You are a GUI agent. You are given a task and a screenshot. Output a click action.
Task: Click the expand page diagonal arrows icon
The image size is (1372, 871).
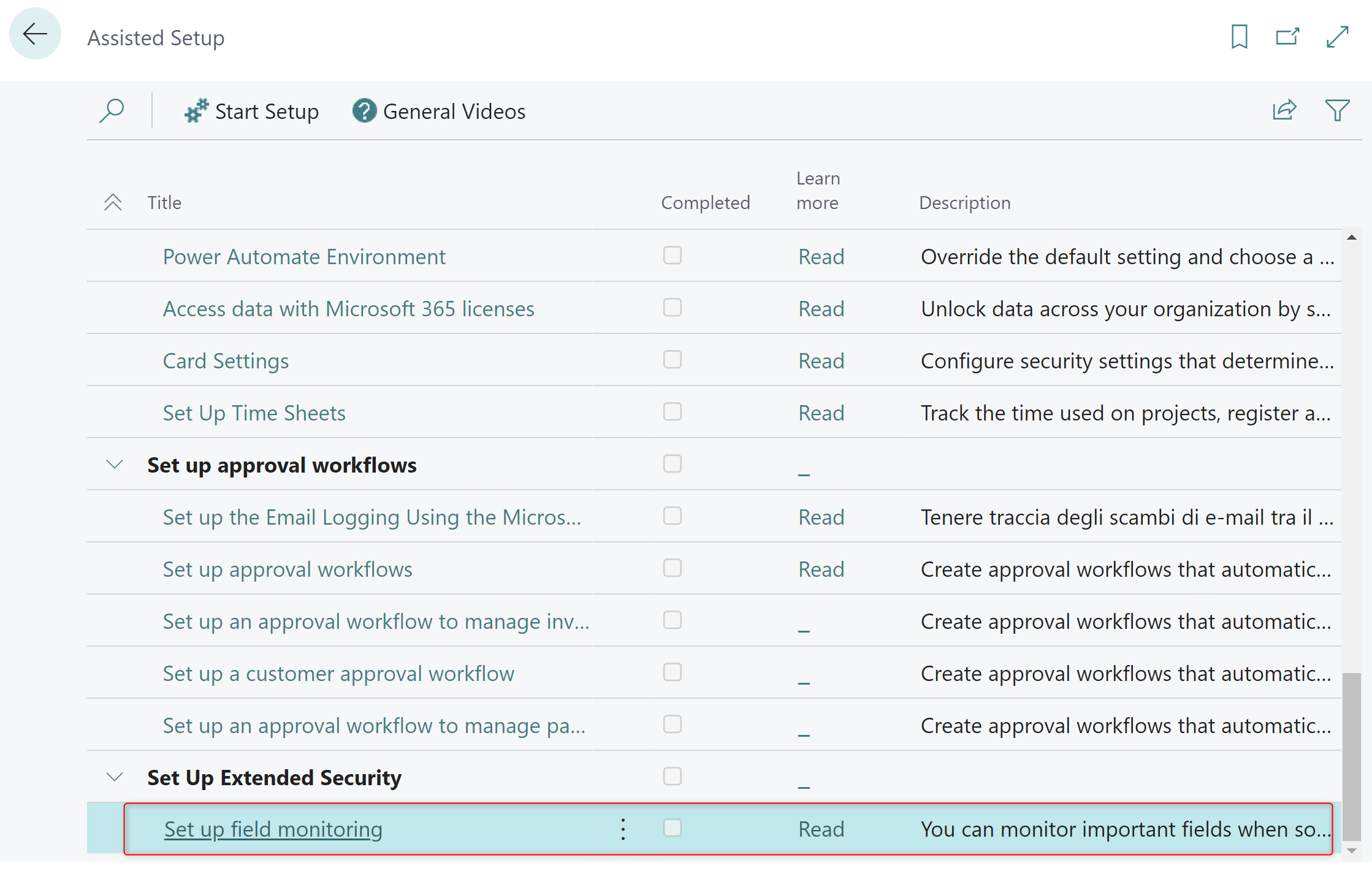click(1337, 37)
